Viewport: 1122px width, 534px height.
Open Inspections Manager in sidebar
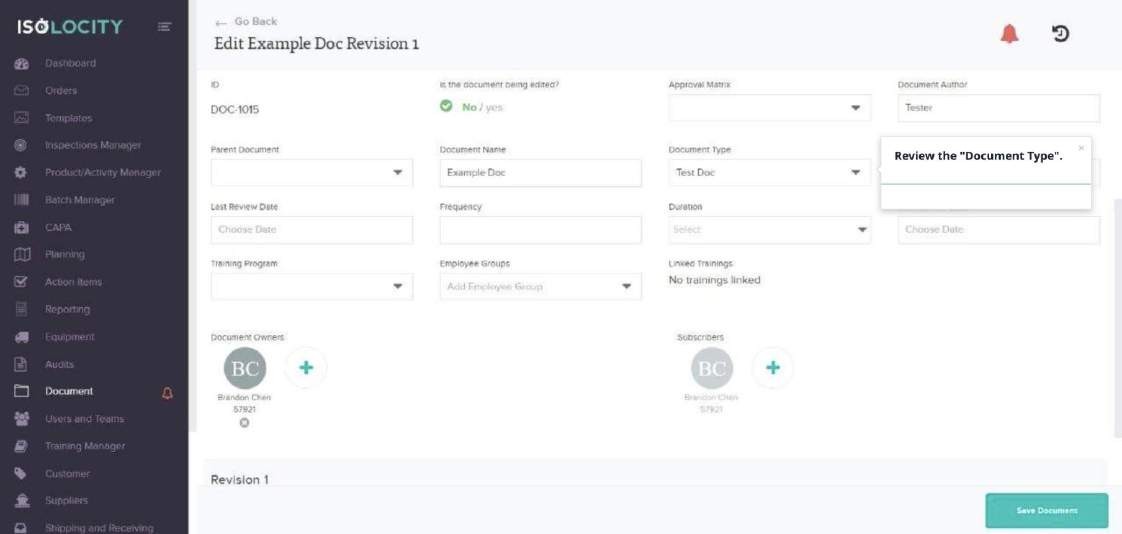93,145
